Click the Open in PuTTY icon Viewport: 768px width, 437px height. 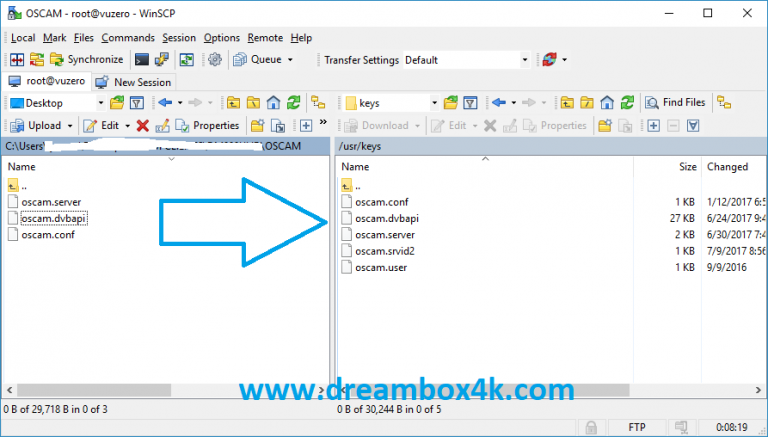coord(162,60)
